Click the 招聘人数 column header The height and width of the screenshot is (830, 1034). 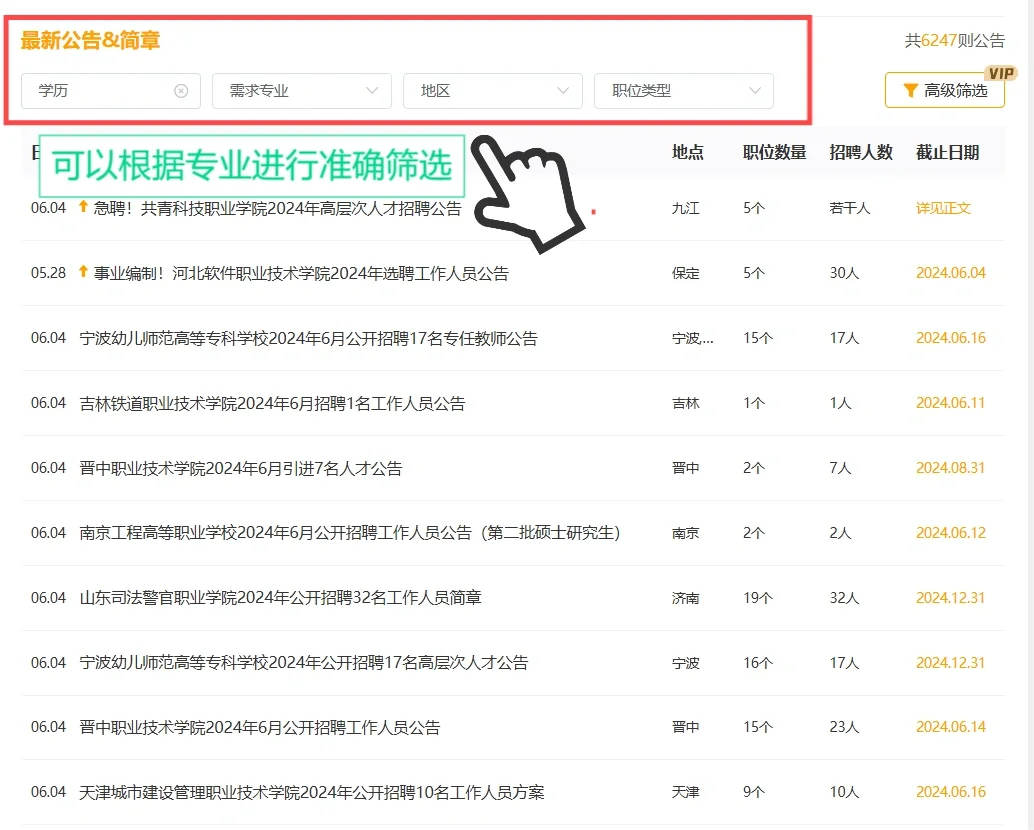(861, 152)
